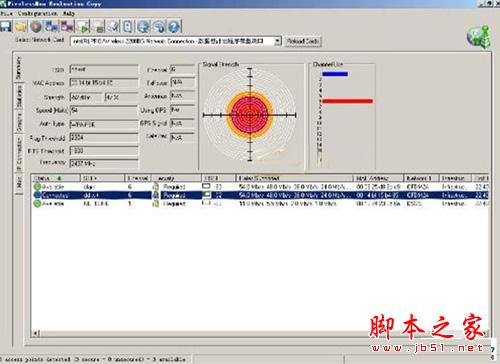Click the RSSI signal box in Connected row
500x364 pixels.
point(206,194)
